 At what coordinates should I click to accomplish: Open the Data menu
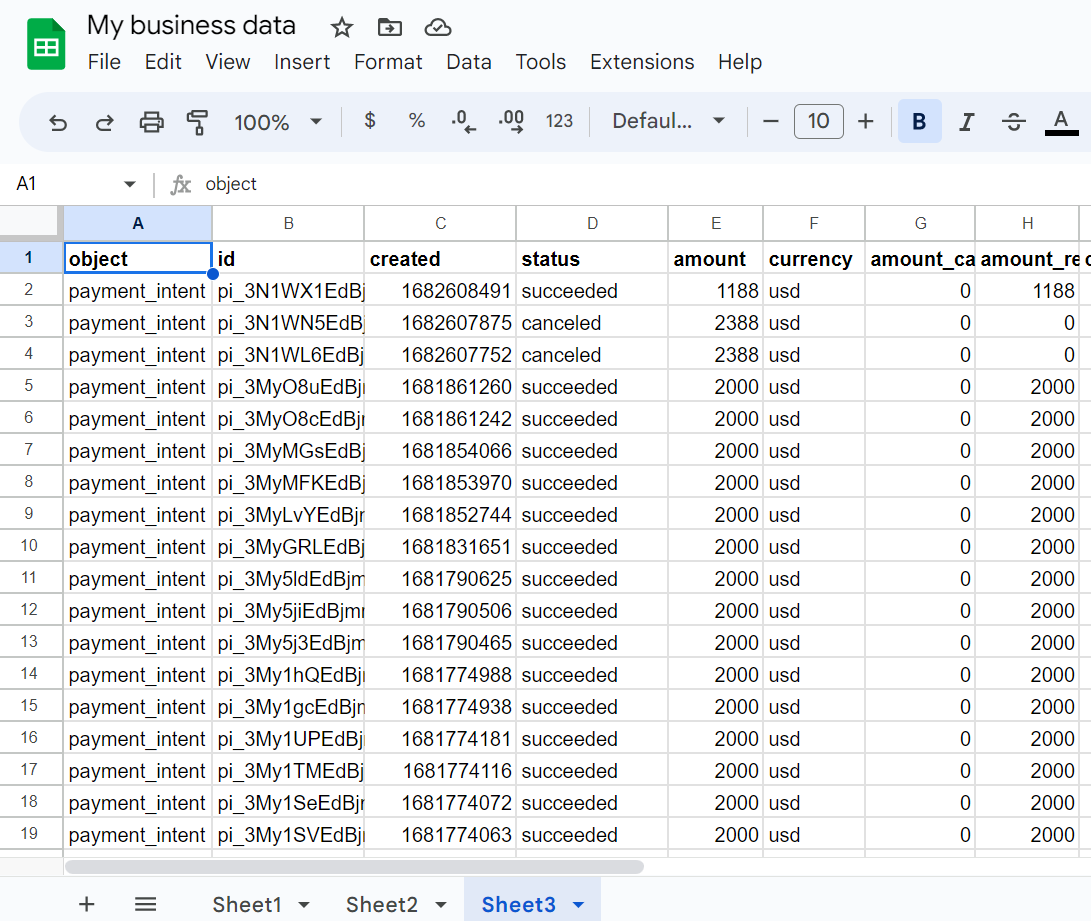pos(469,62)
